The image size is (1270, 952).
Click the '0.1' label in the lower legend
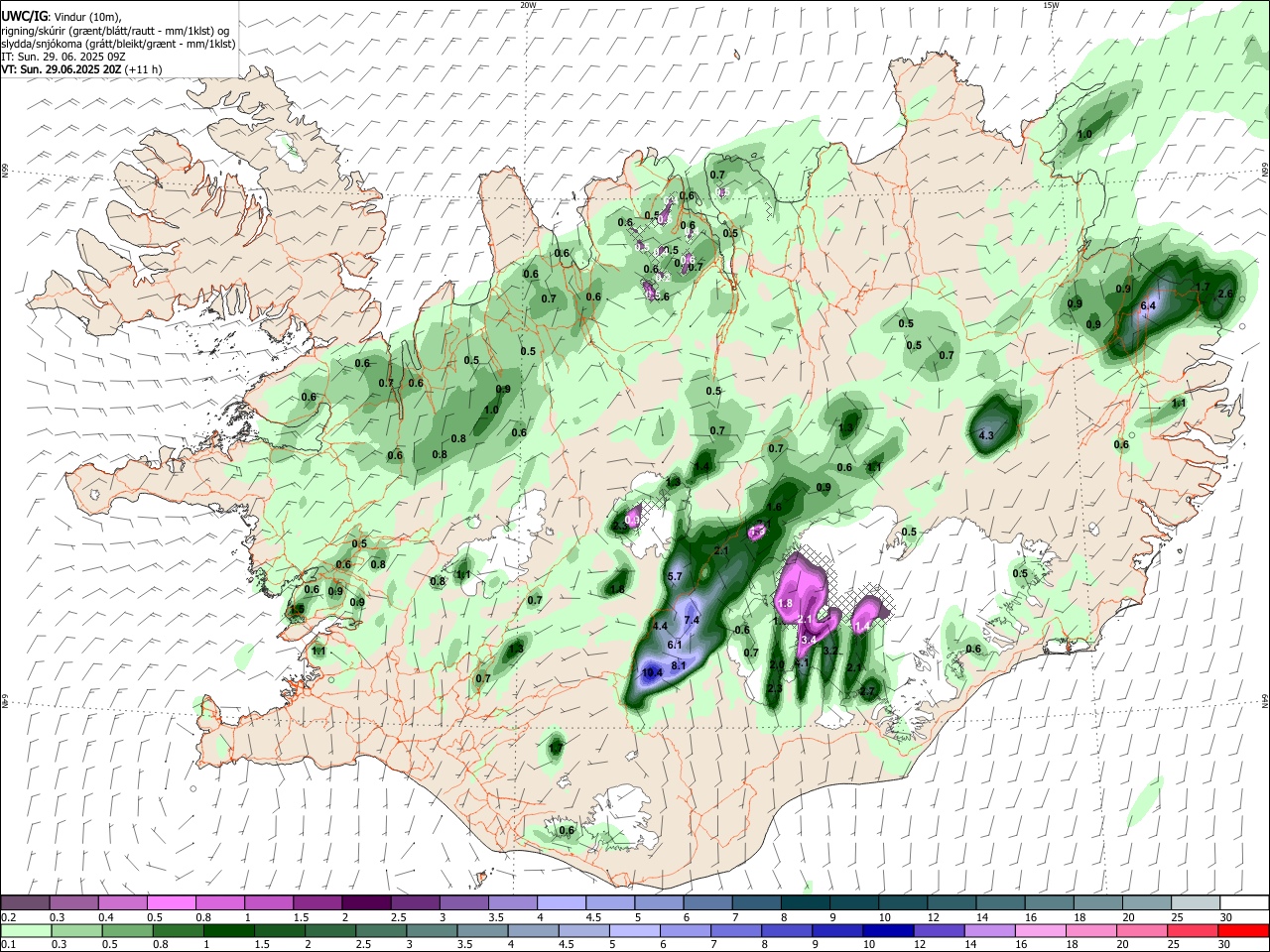8,945
